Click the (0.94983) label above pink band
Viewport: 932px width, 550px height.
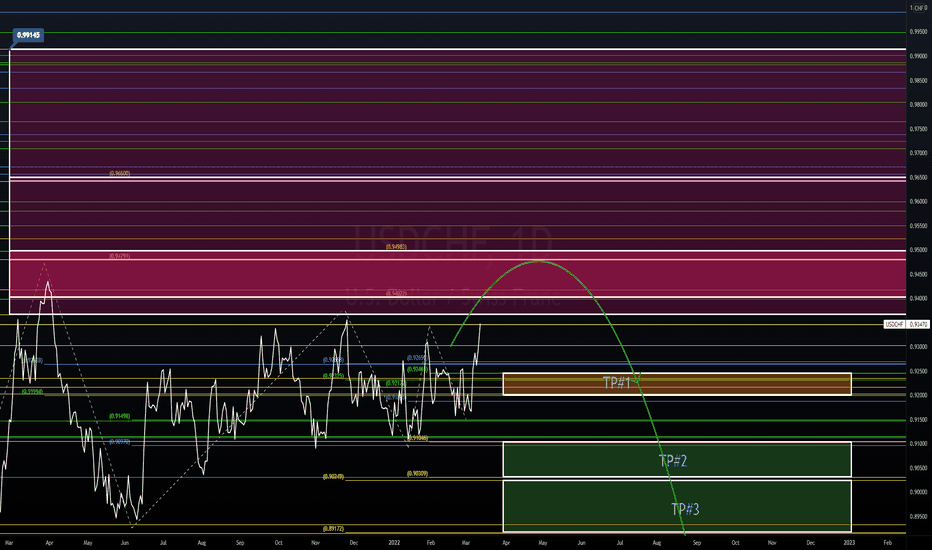pos(396,246)
